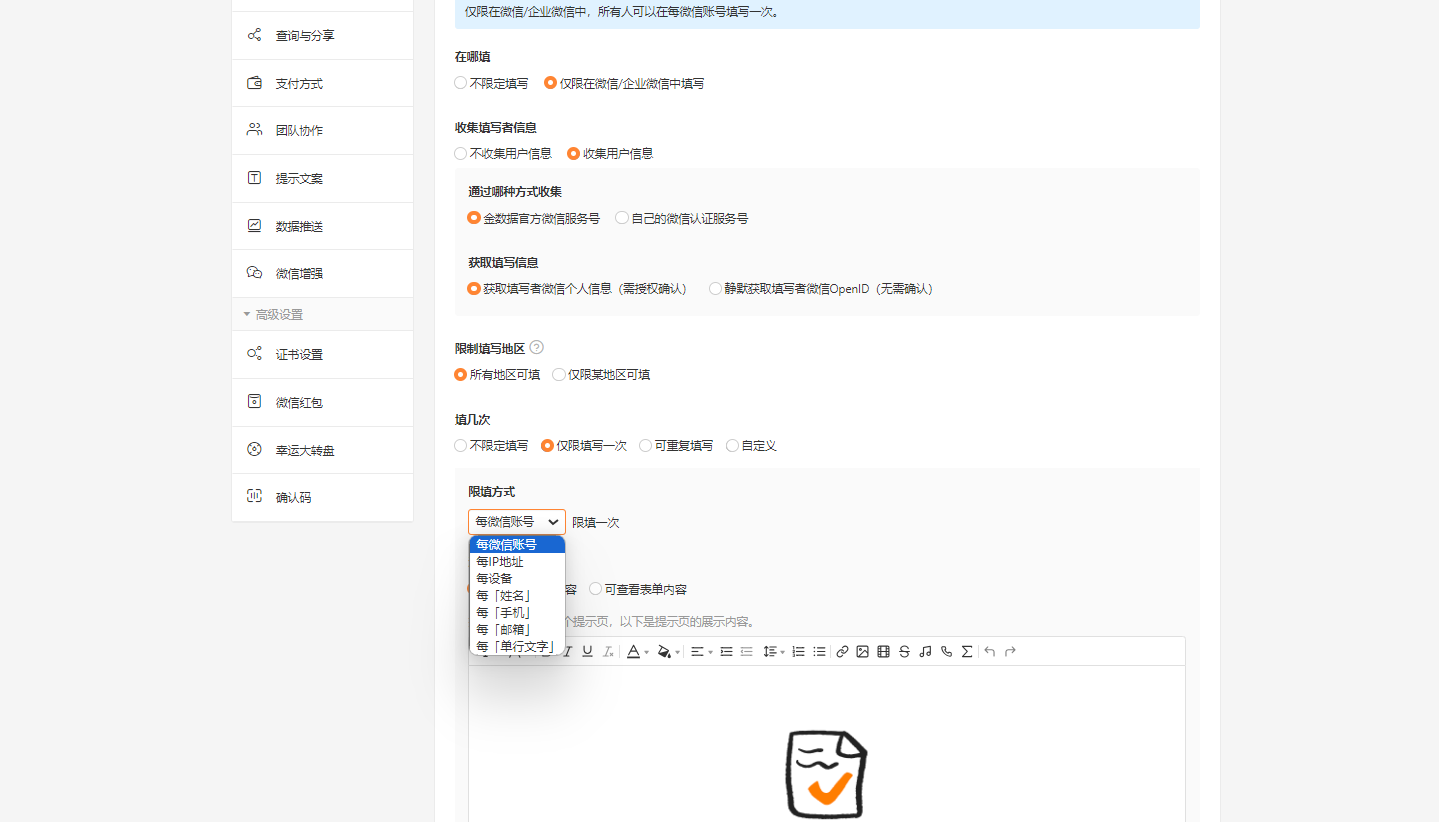This screenshot has width=1439, height=822.
Task: Select 金数据官方微信服务号 radio
Action: tap(474, 217)
